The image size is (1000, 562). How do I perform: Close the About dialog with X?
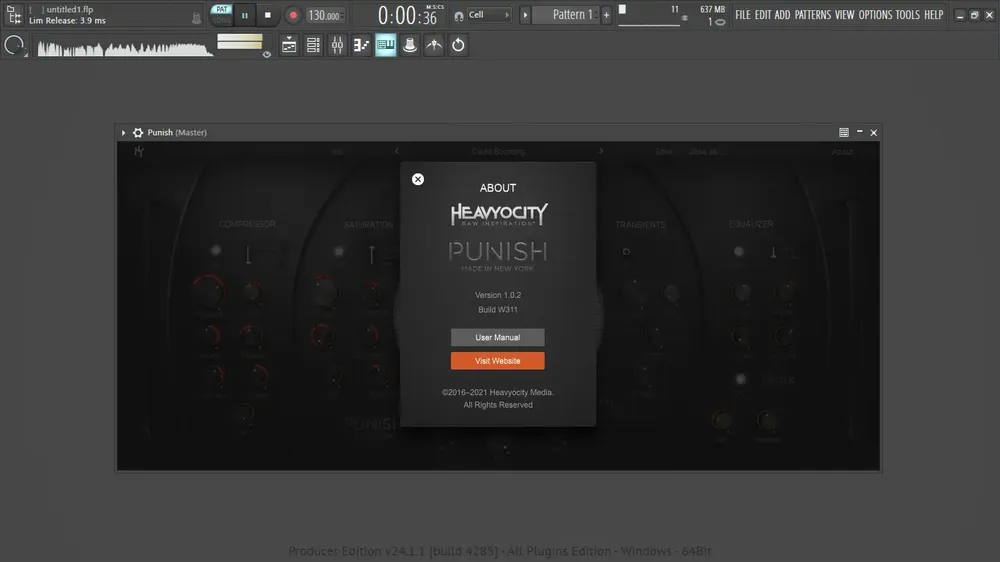tap(418, 179)
